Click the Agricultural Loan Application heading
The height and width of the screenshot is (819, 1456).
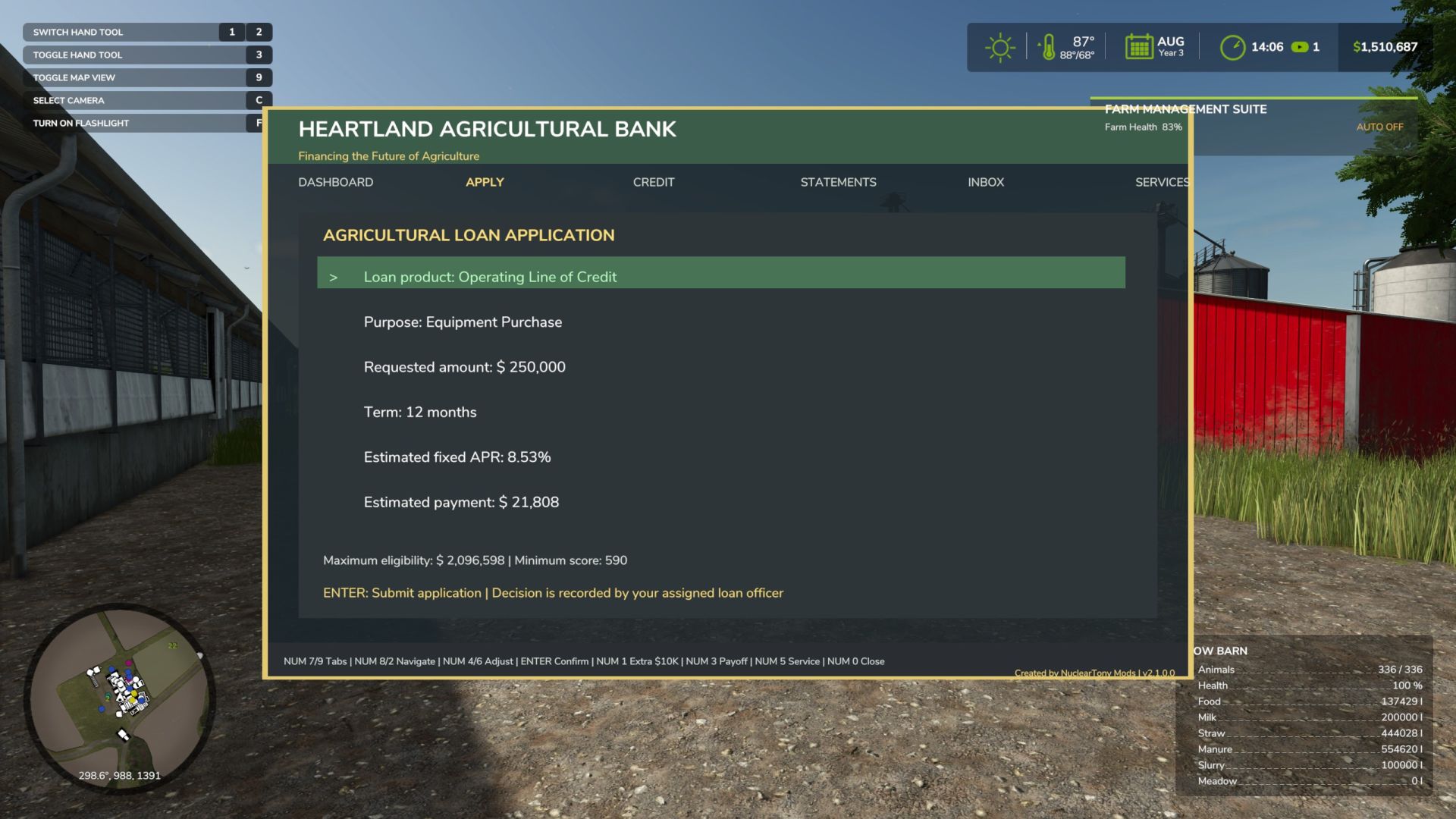[x=469, y=235]
